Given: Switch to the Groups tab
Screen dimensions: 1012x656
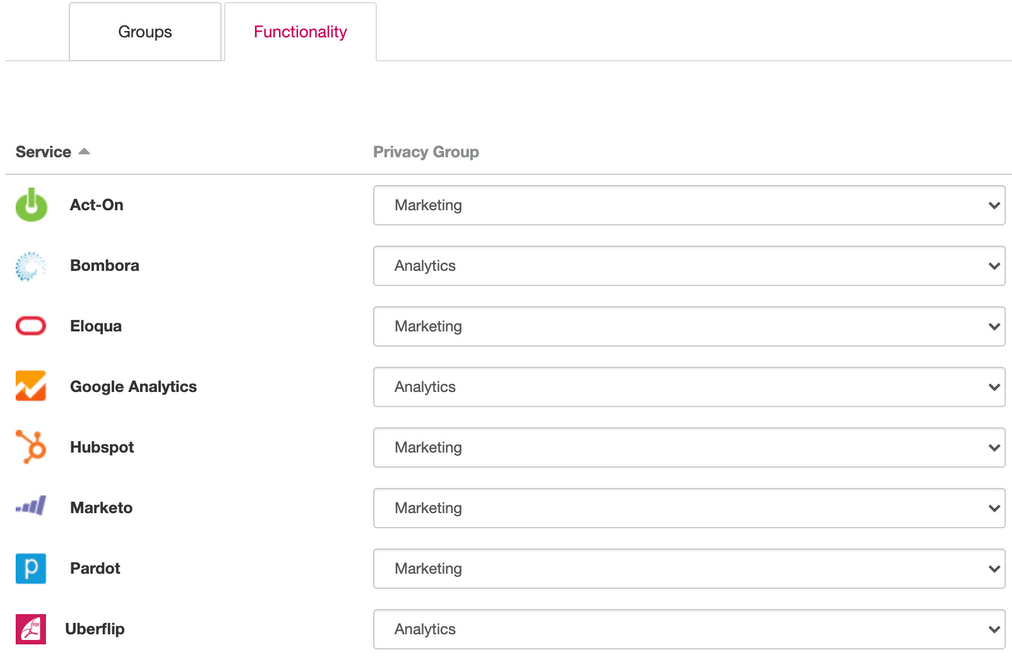Looking at the screenshot, I should tap(145, 32).
